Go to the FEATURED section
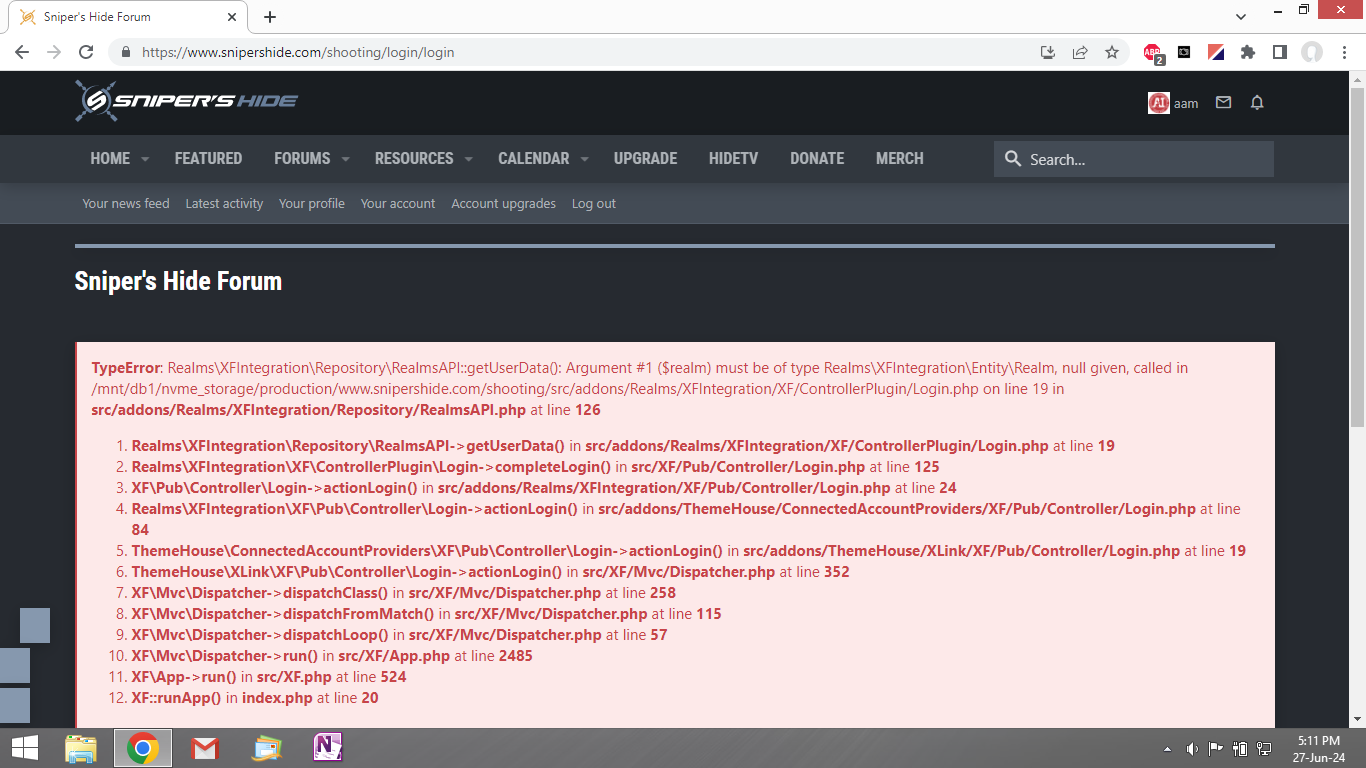This screenshot has width=1366, height=768. [208, 158]
